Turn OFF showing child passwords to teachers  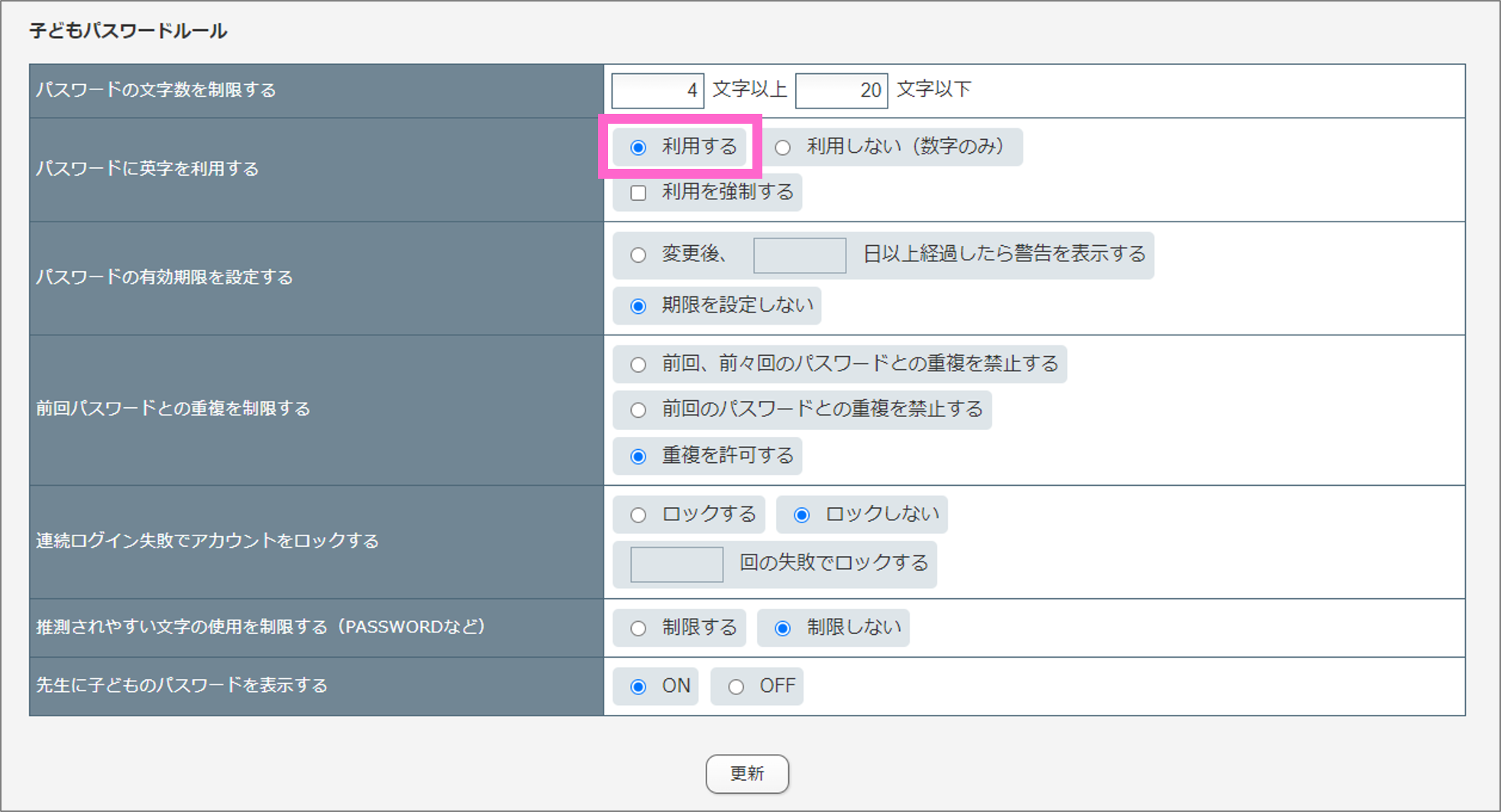(x=735, y=686)
